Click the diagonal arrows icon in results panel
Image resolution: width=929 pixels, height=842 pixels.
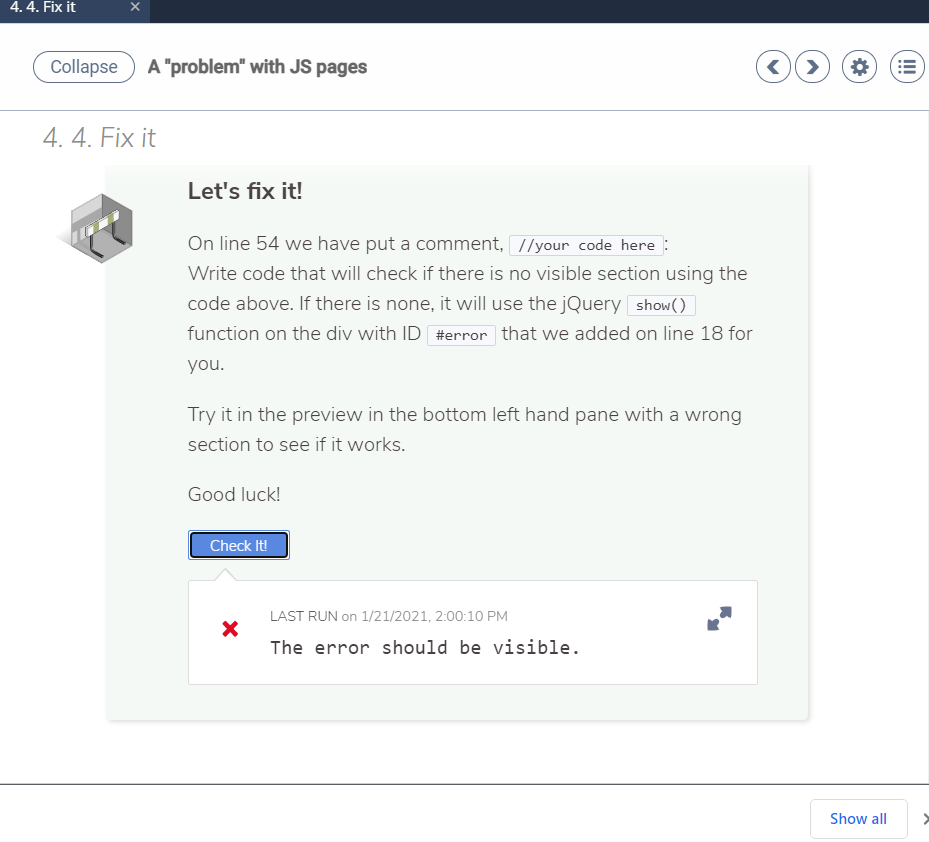[719, 618]
